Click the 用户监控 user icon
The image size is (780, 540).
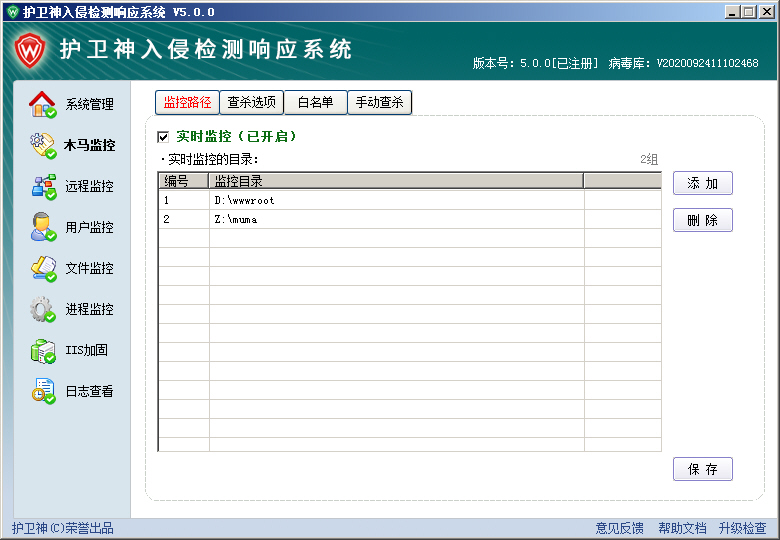point(42,227)
